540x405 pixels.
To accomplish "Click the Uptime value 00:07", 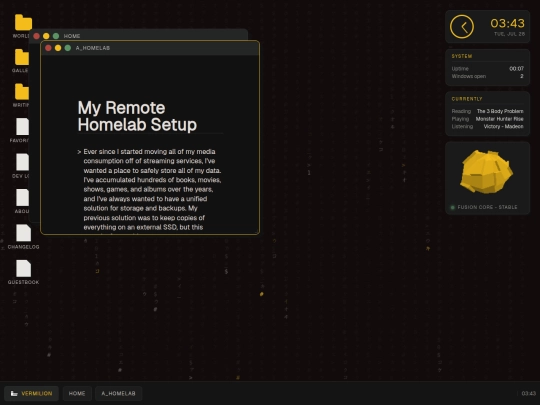I will point(516,69).
